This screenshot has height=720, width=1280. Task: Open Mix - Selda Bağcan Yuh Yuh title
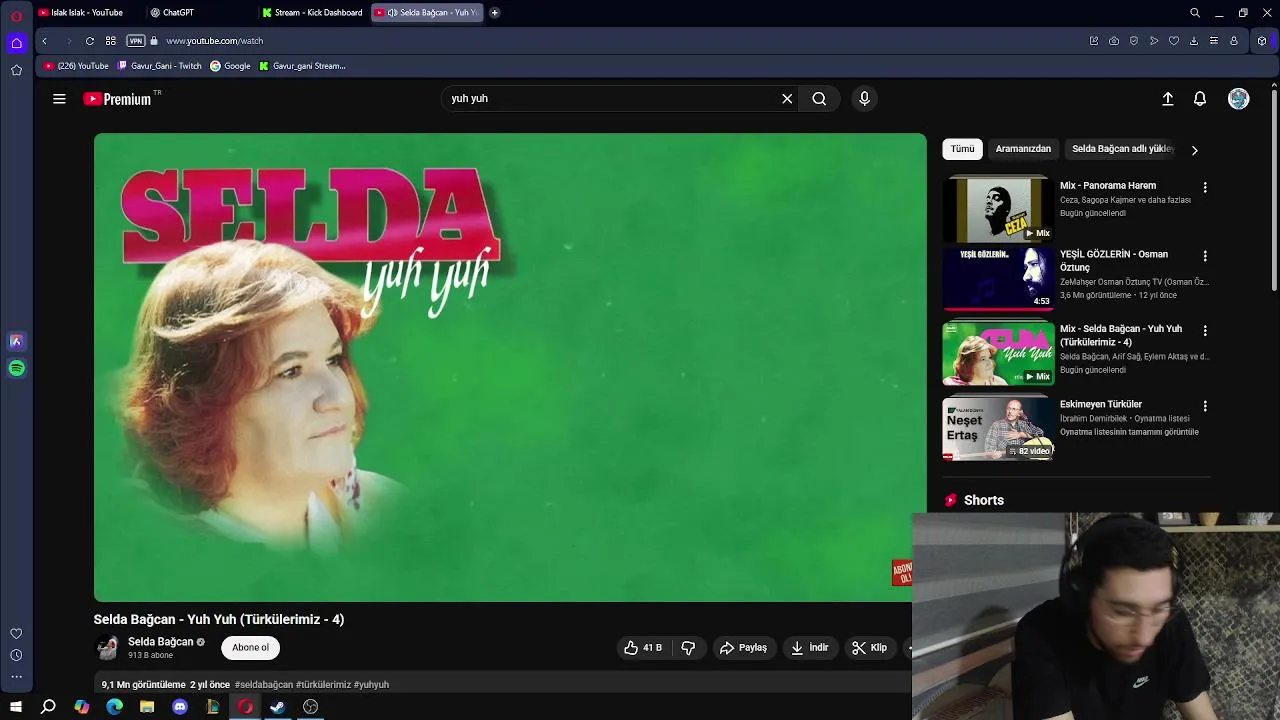tap(1121, 335)
